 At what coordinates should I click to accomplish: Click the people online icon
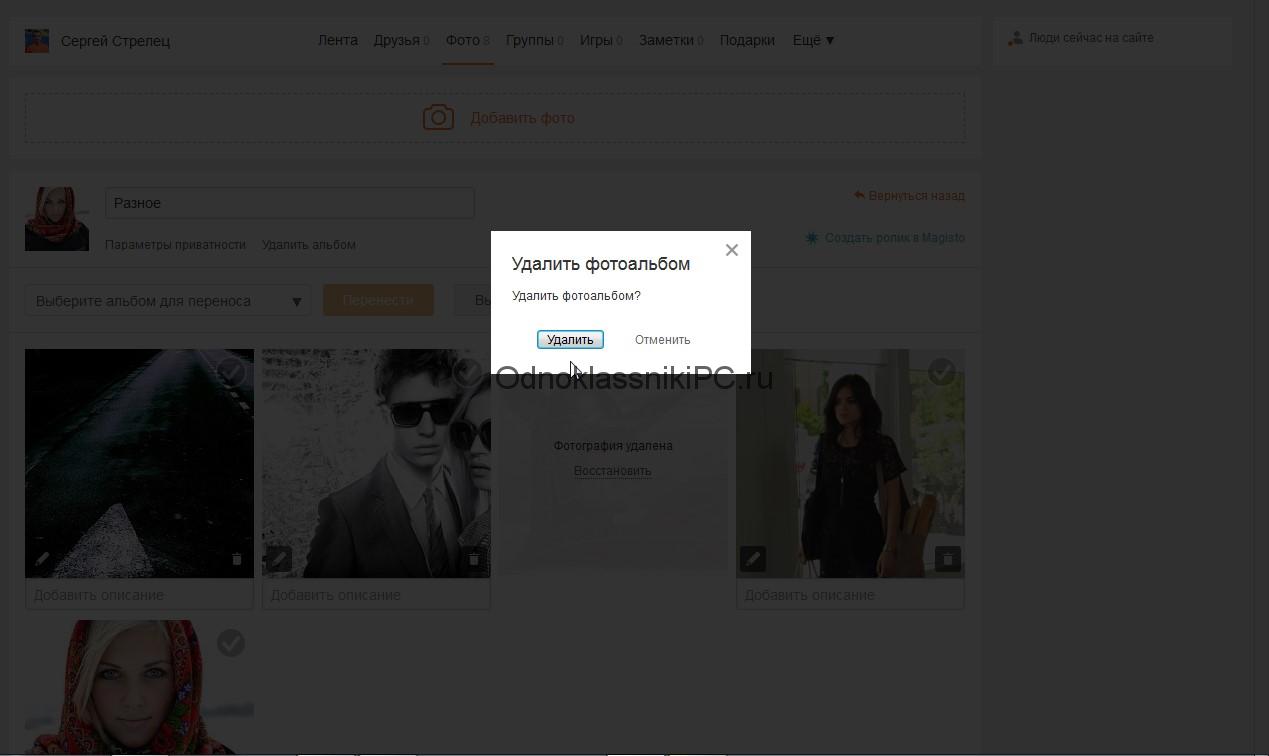tap(1015, 38)
